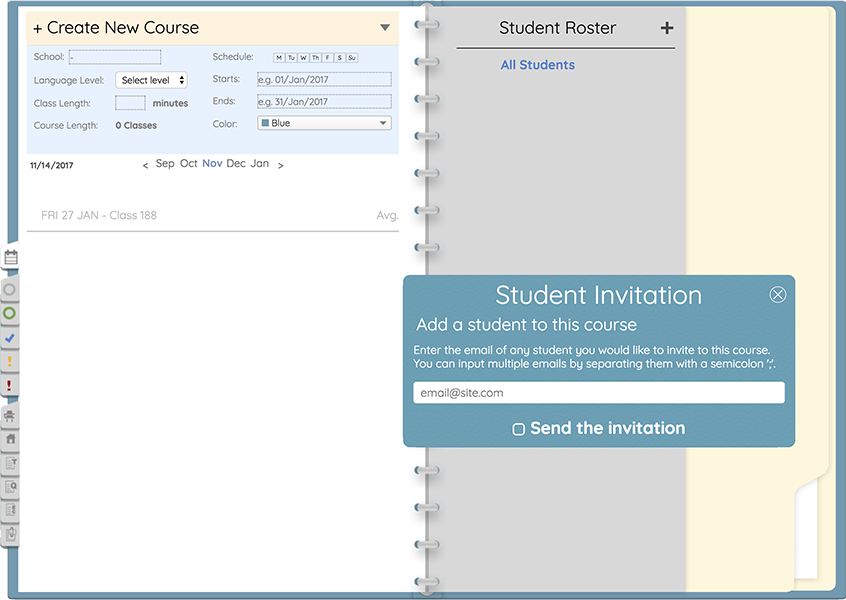
Task: Click the Class Length minutes field
Action: coord(130,103)
